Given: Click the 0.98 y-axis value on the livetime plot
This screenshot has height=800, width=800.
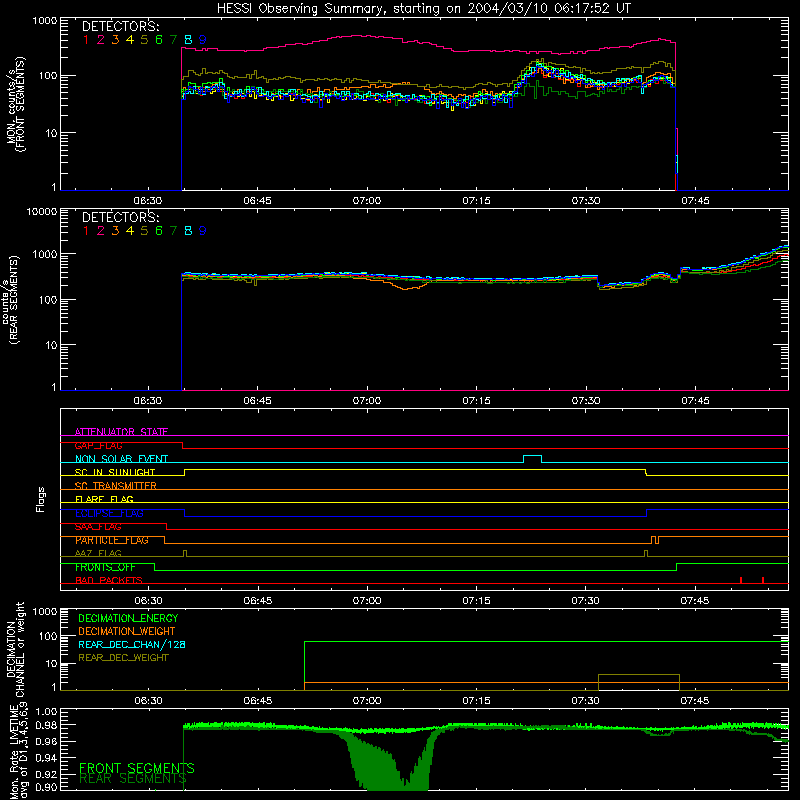Looking at the screenshot, I should point(46,725).
